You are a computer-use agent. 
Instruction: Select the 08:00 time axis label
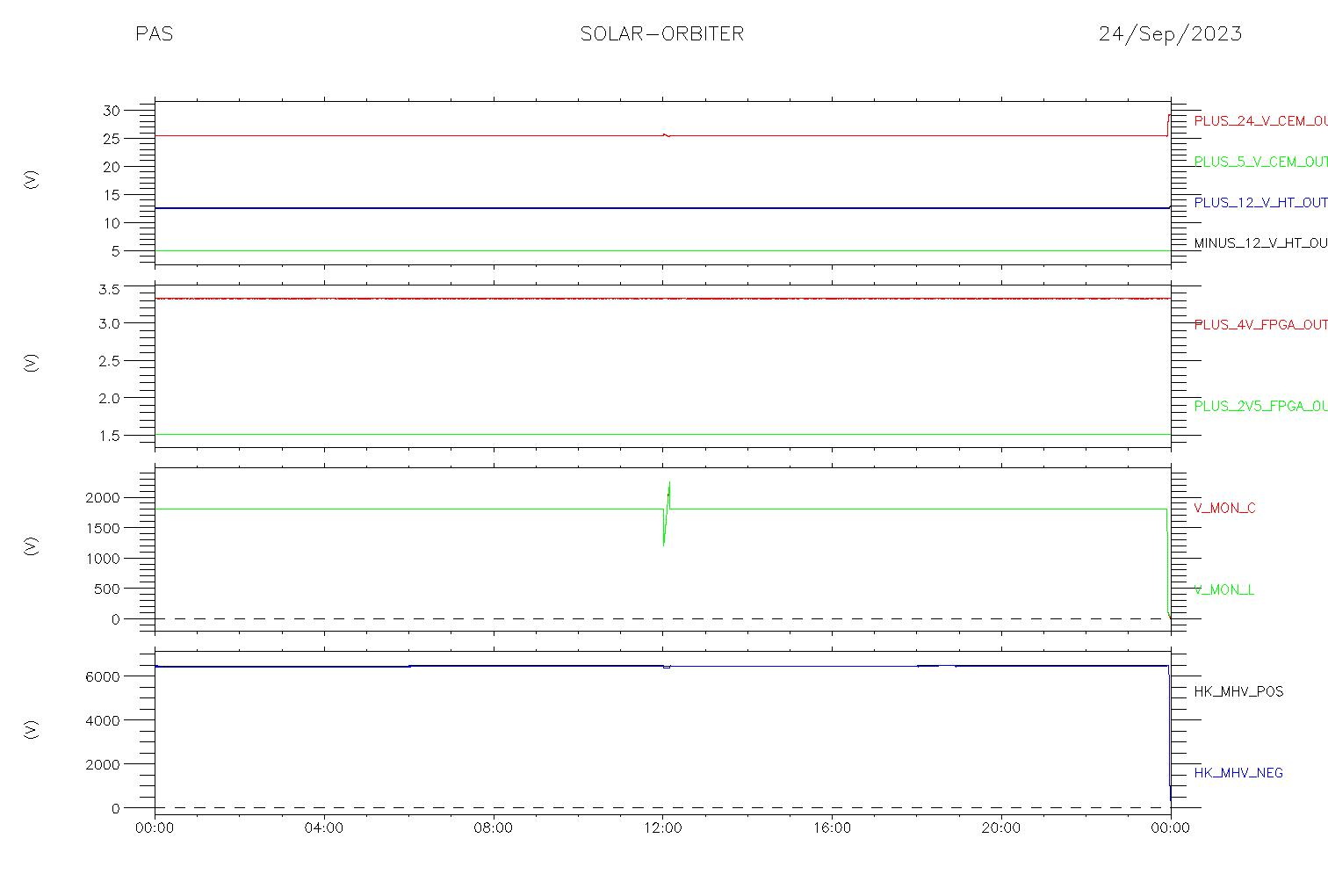(494, 828)
